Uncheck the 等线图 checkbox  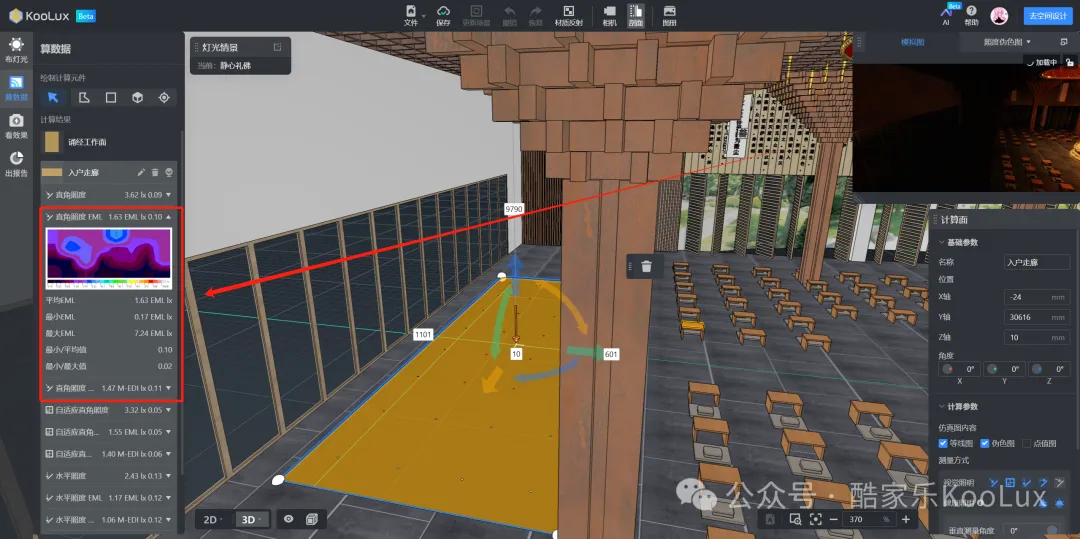coord(944,443)
